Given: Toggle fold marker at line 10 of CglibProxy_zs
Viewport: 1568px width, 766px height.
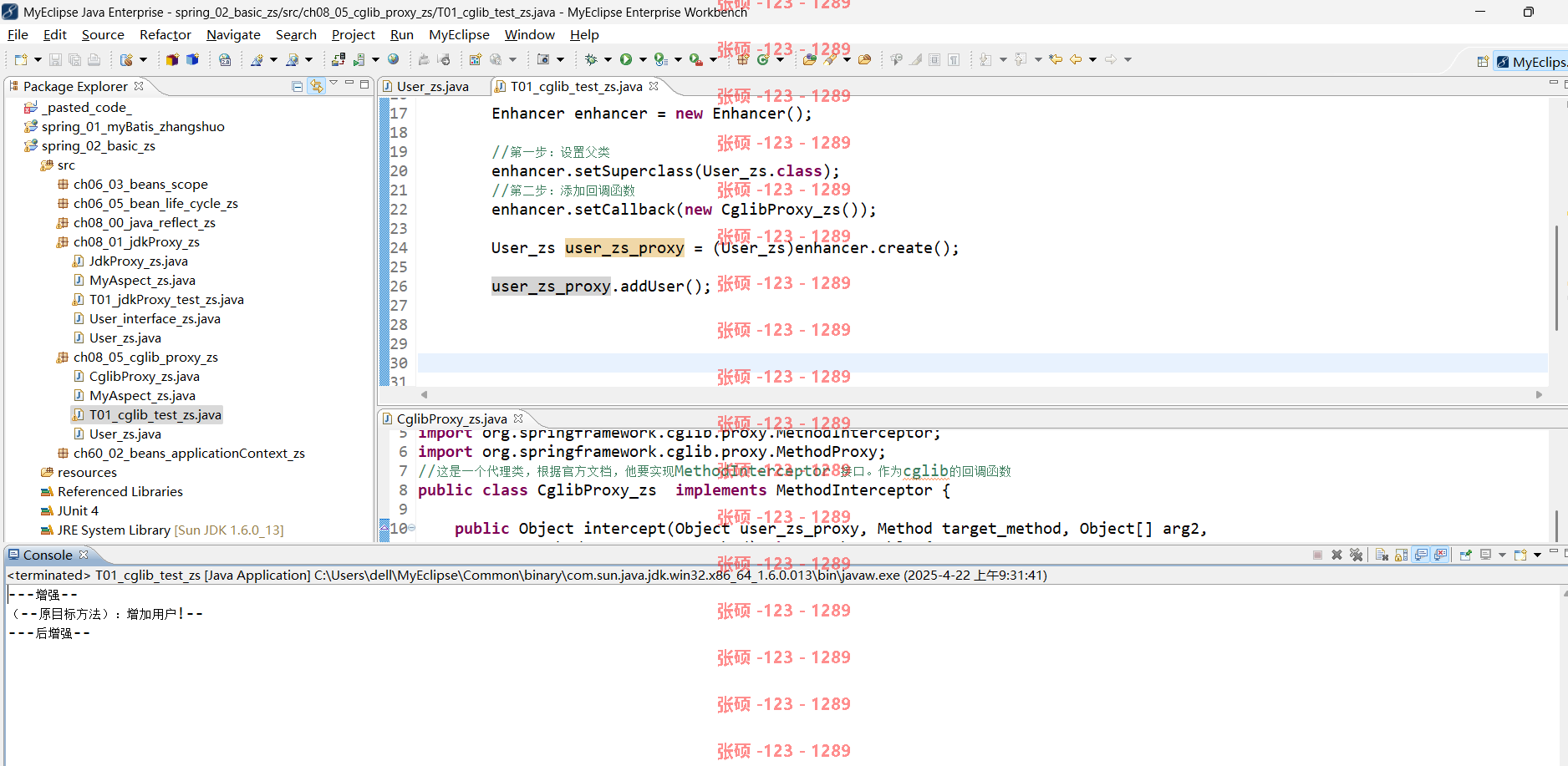Looking at the screenshot, I should point(412,528).
